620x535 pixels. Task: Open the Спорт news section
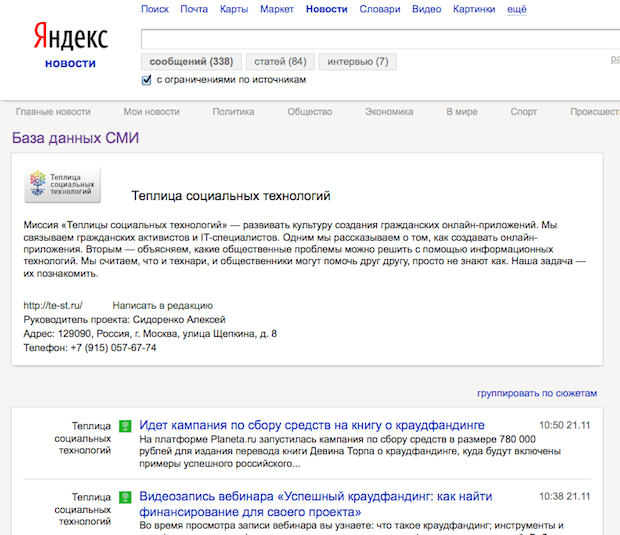point(523,112)
